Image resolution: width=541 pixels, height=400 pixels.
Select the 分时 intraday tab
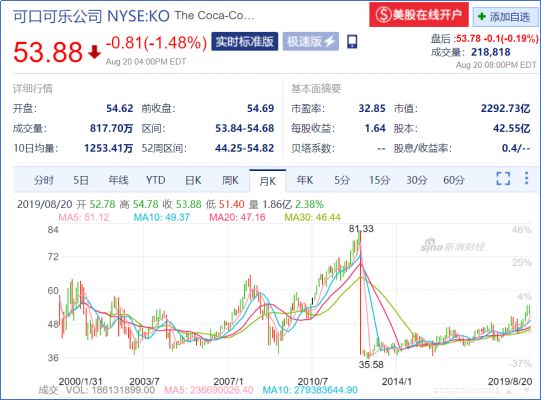point(44,180)
